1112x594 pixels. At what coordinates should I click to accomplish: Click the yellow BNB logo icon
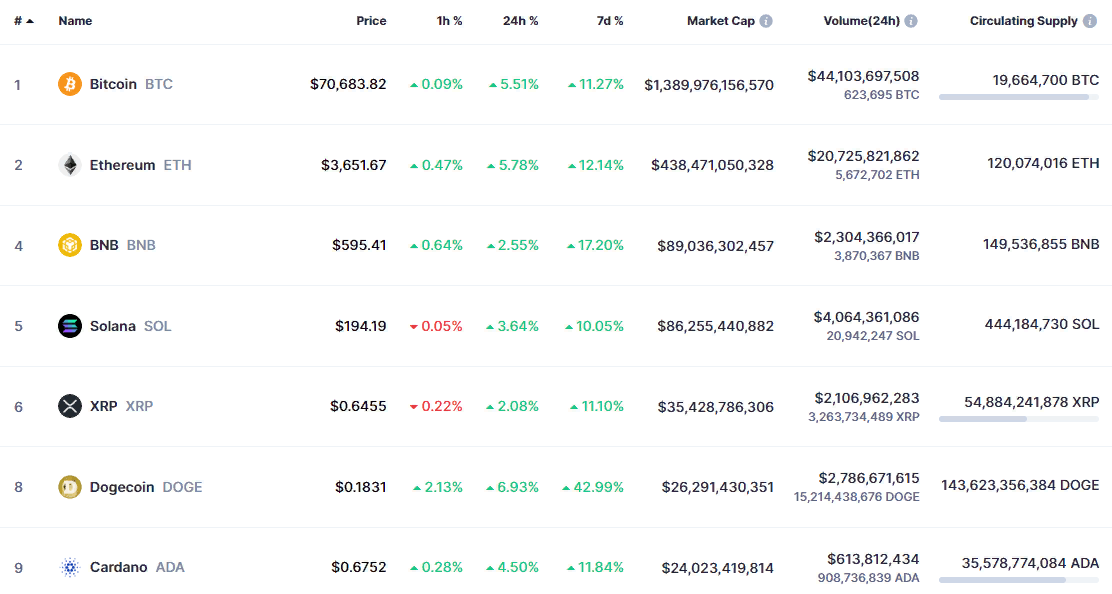point(70,245)
